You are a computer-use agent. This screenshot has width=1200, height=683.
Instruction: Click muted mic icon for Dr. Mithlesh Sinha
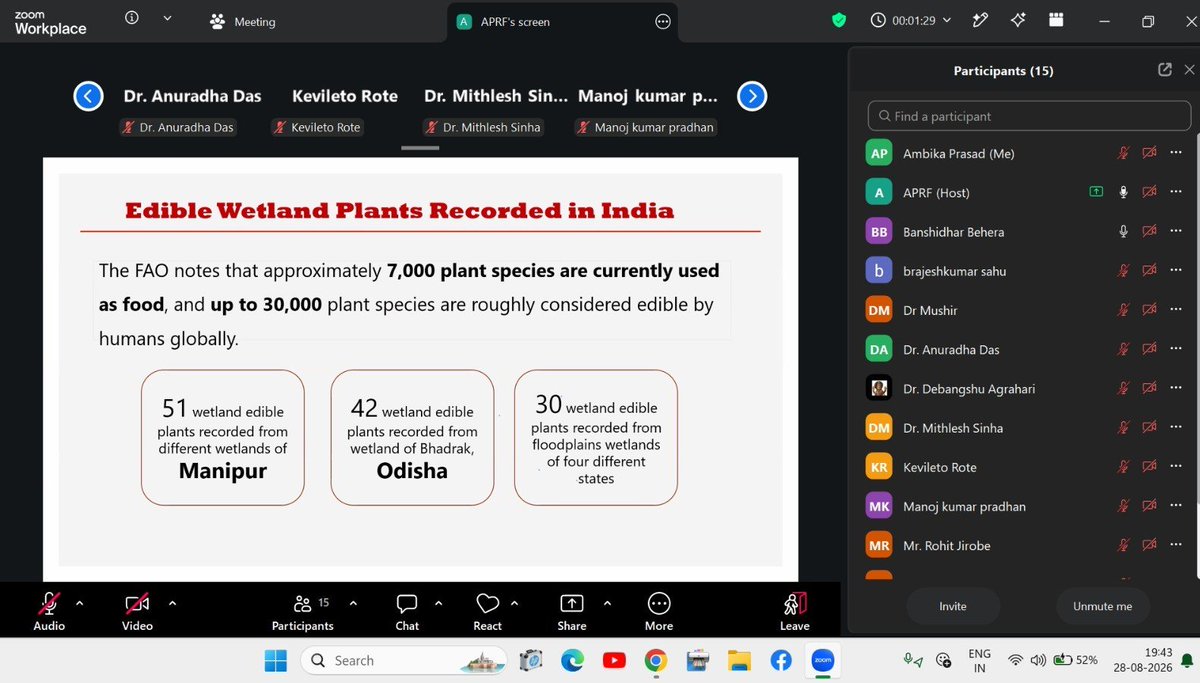point(1124,427)
